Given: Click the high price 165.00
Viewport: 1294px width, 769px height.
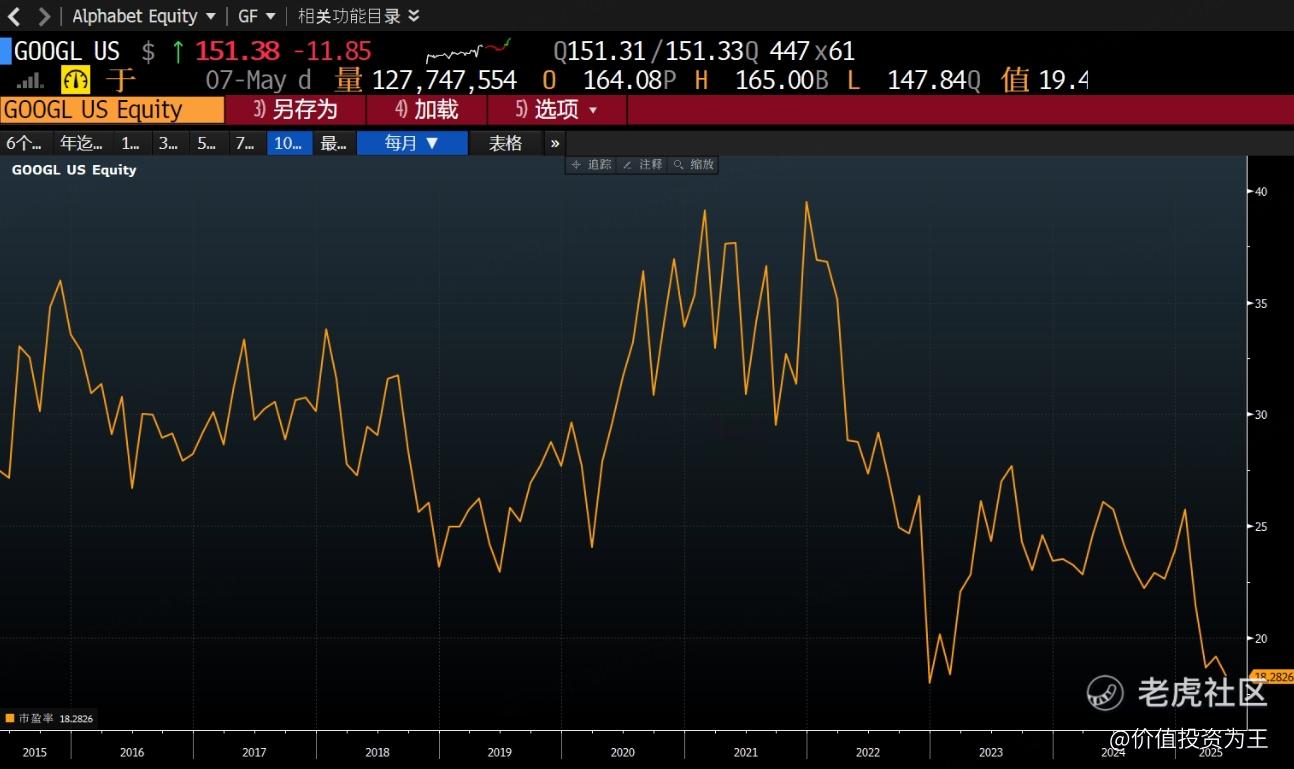Looking at the screenshot, I should click(774, 80).
